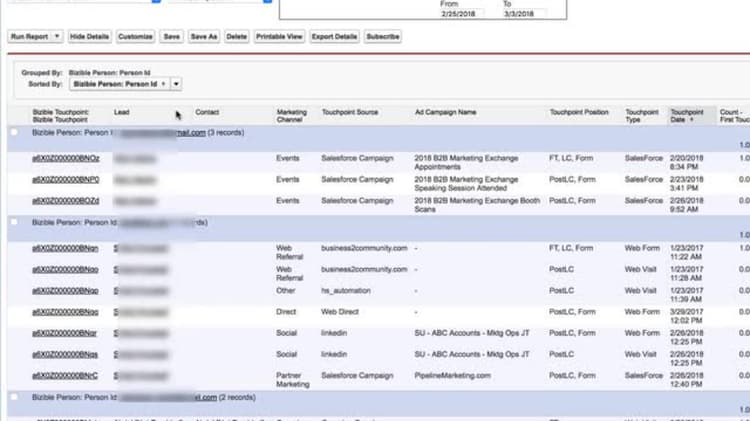Viewport: 750px width, 421px height.
Task: Sort by Marketing Channel column header
Action: click(291, 116)
